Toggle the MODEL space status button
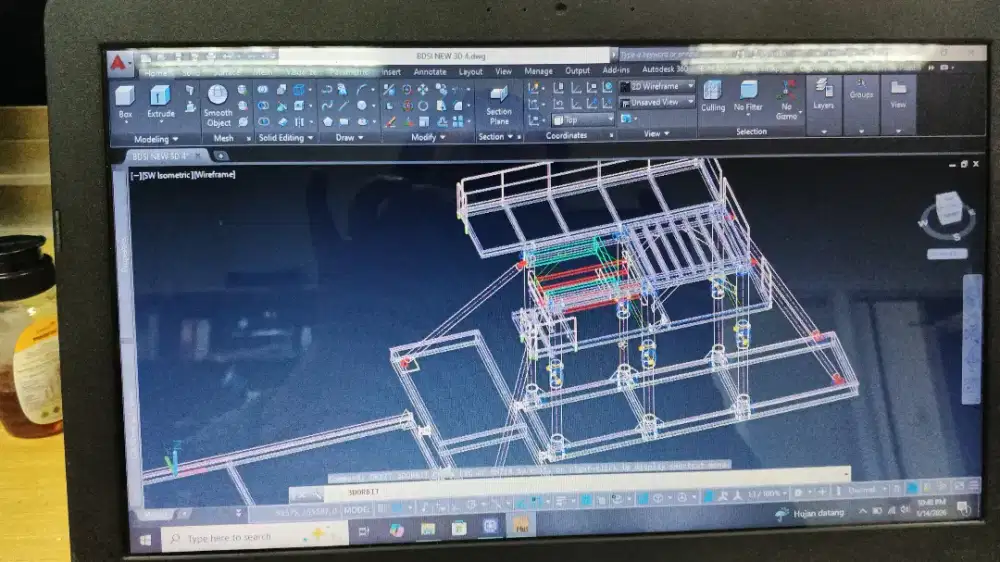The width and height of the screenshot is (1000, 562). click(x=357, y=509)
